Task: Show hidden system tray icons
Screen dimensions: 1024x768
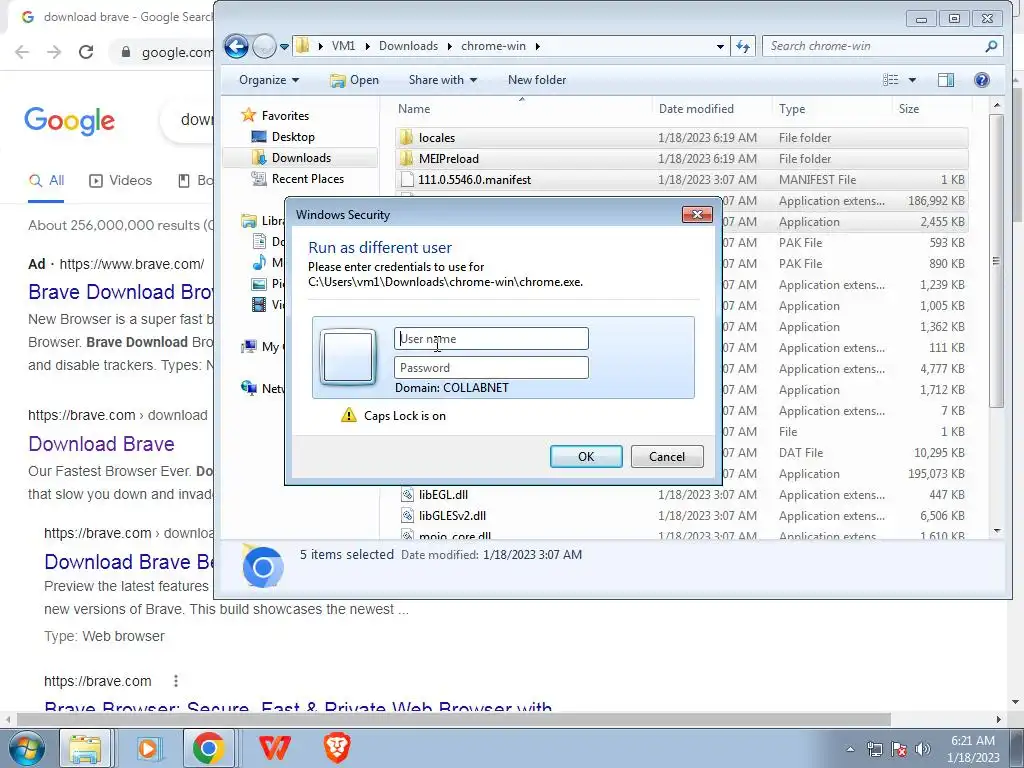Action: (x=850, y=749)
